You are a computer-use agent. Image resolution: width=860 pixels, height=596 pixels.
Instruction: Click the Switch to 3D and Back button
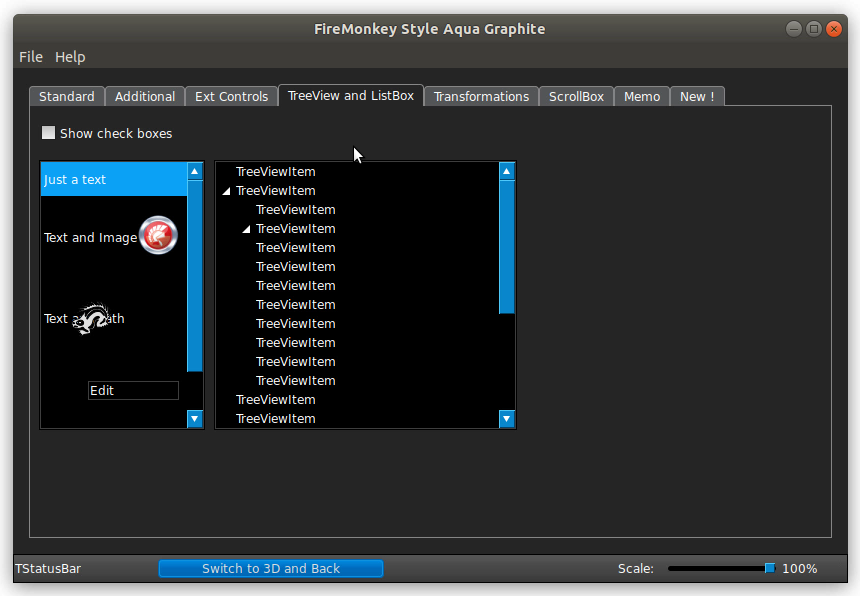point(271,569)
